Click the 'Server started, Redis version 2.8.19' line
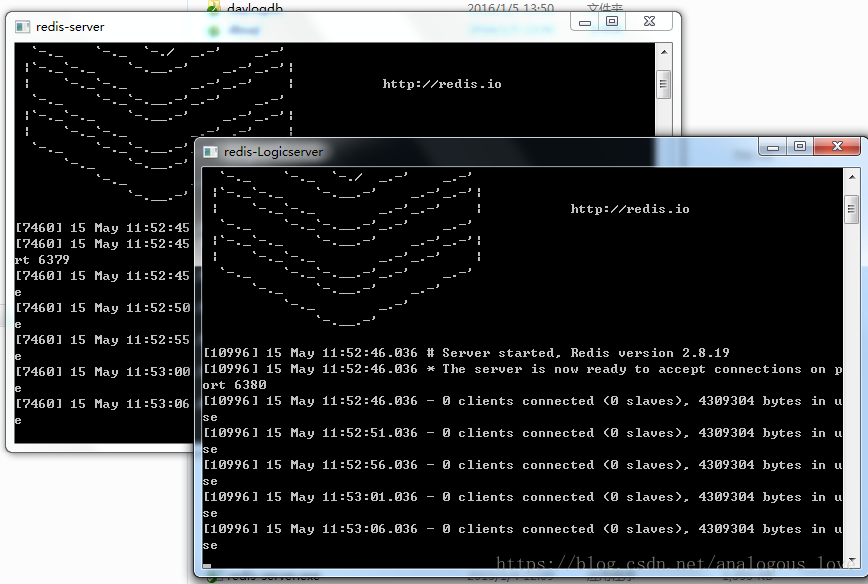Image resolution: width=868 pixels, height=584 pixels. (466, 353)
